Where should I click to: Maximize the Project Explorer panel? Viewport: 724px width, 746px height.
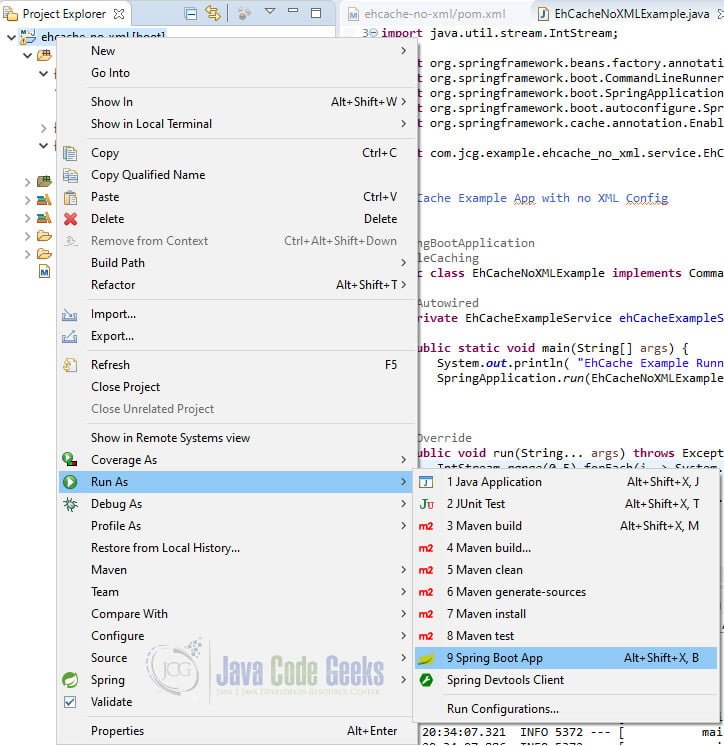[316, 13]
